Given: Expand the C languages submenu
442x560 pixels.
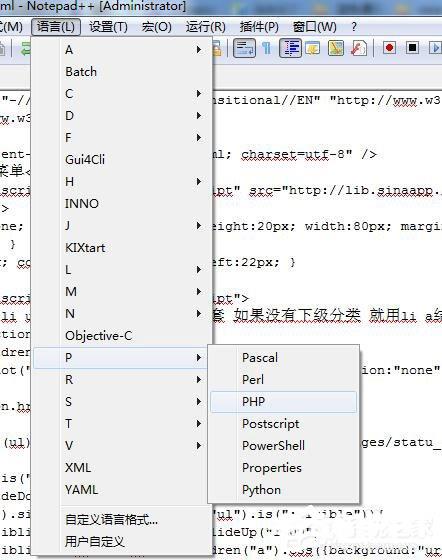Looking at the screenshot, I should click(120, 94).
